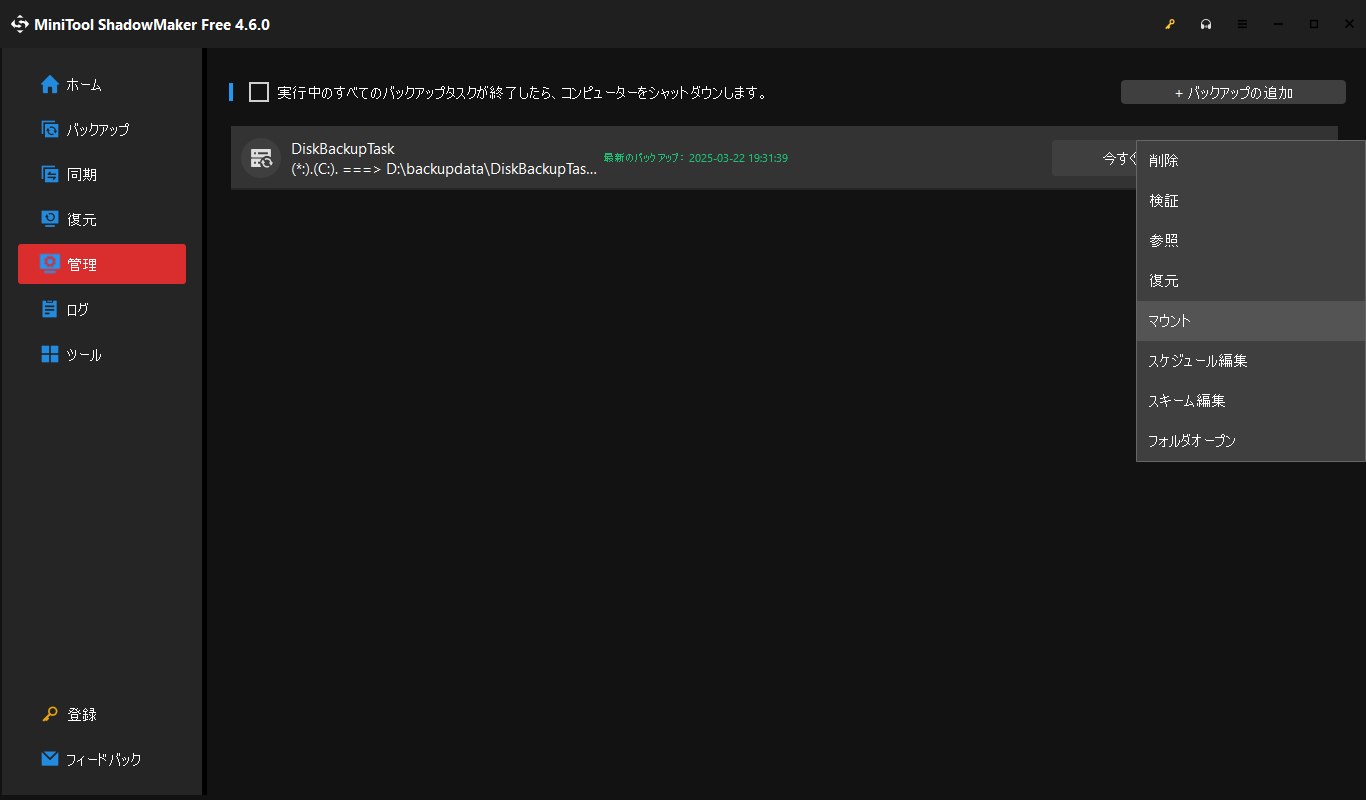
Task: Click the Tools (ツール) grid icon
Action: click(x=50, y=354)
